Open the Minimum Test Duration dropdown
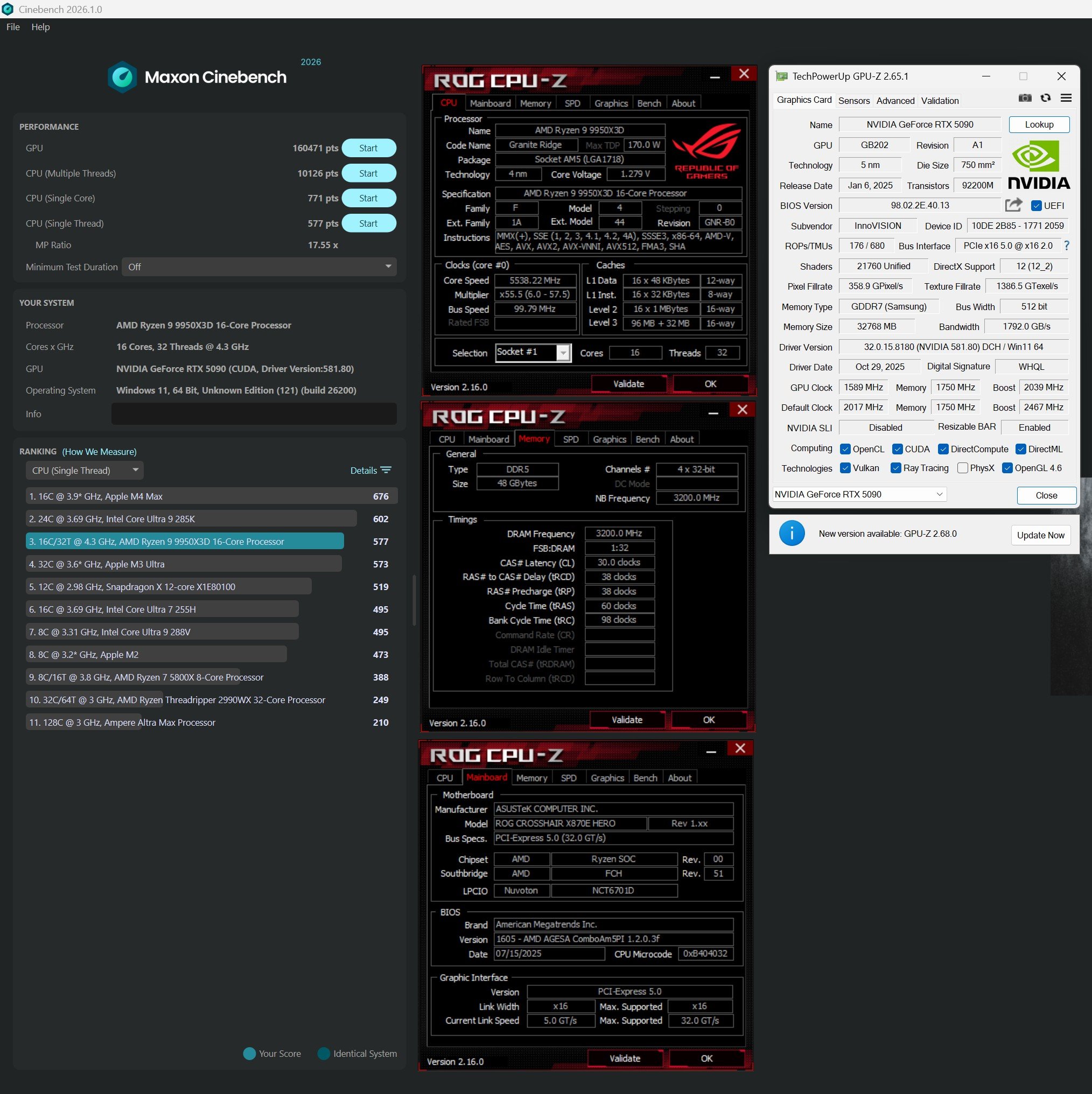1092x1094 pixels. (259, 267)
